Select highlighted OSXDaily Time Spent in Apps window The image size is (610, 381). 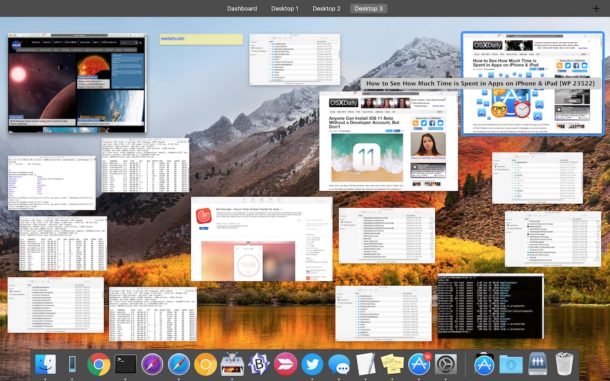[x=533, y=84]
